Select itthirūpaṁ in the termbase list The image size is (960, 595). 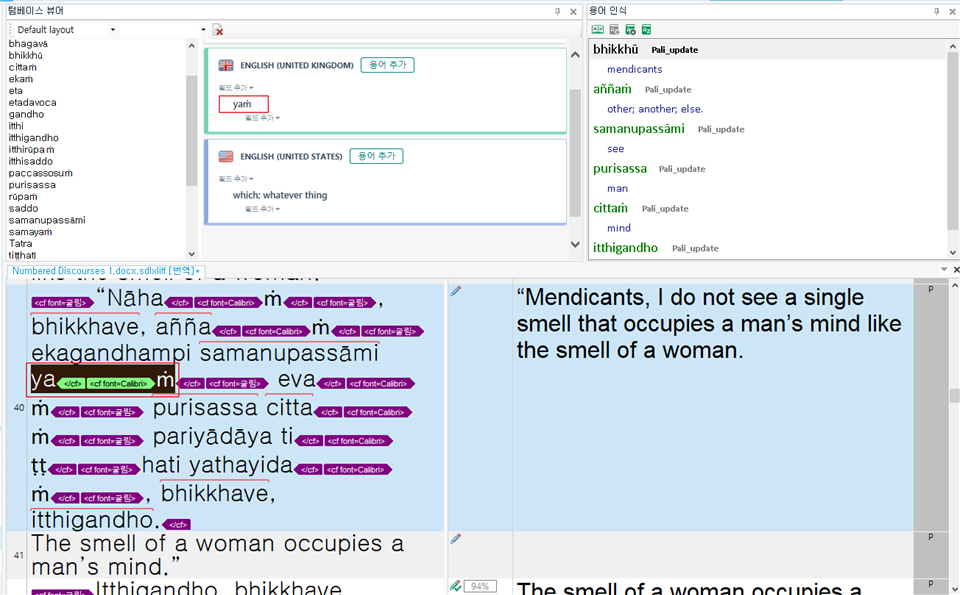click(x=31, y=150)
